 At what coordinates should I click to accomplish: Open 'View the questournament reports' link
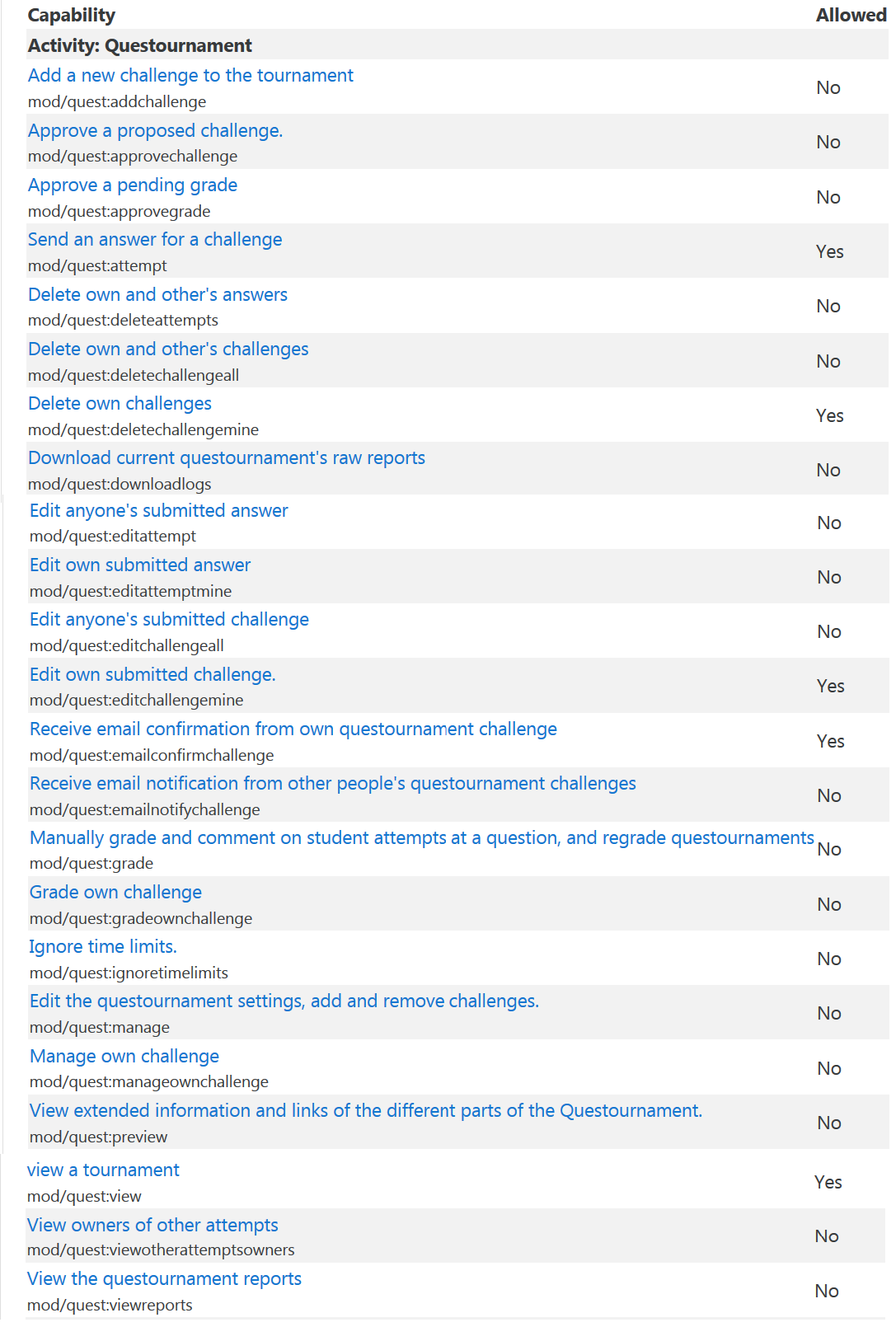pyautogui.click(x=164, y=1279)
